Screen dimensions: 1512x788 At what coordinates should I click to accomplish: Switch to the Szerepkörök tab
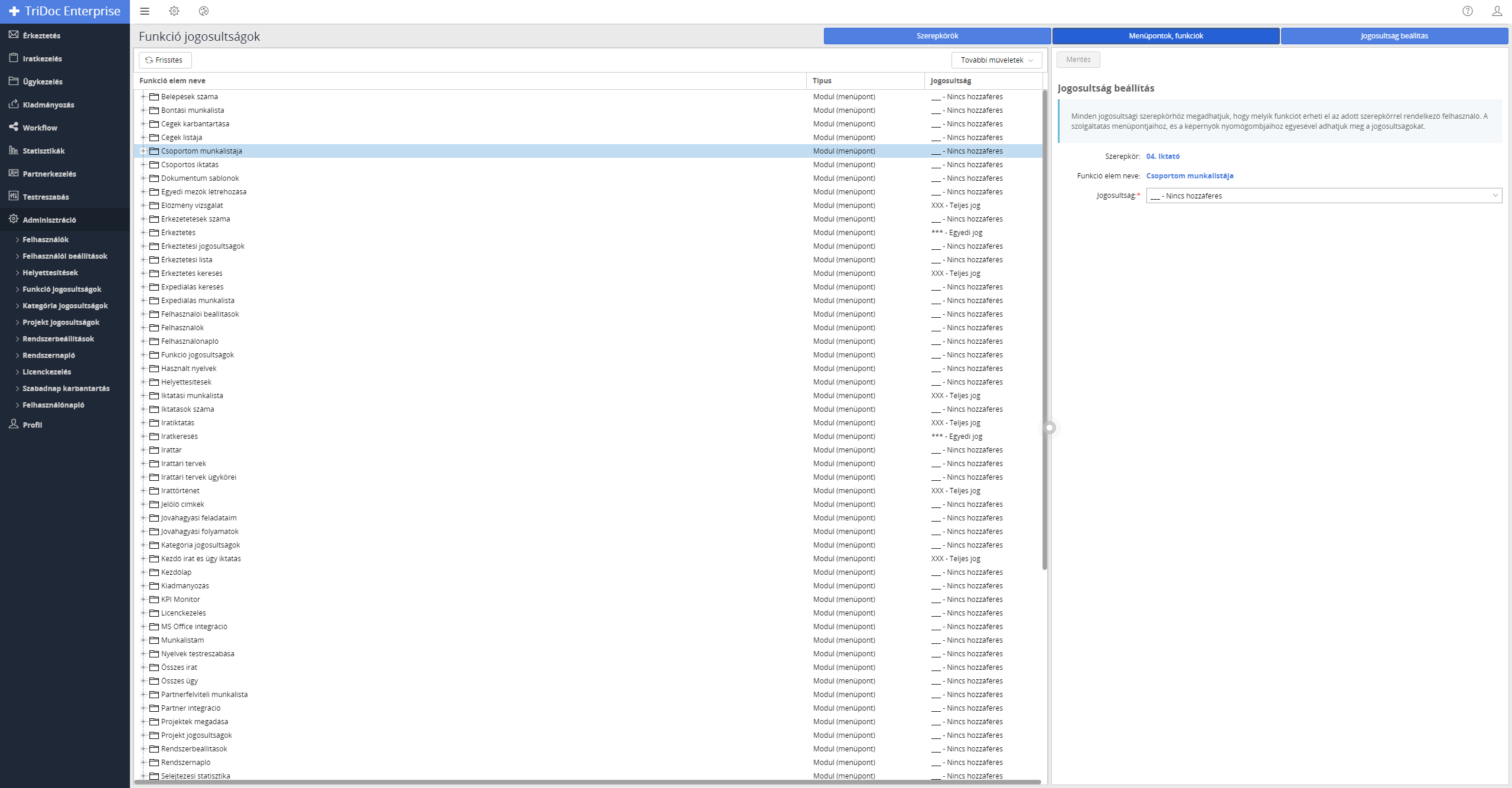937,36
